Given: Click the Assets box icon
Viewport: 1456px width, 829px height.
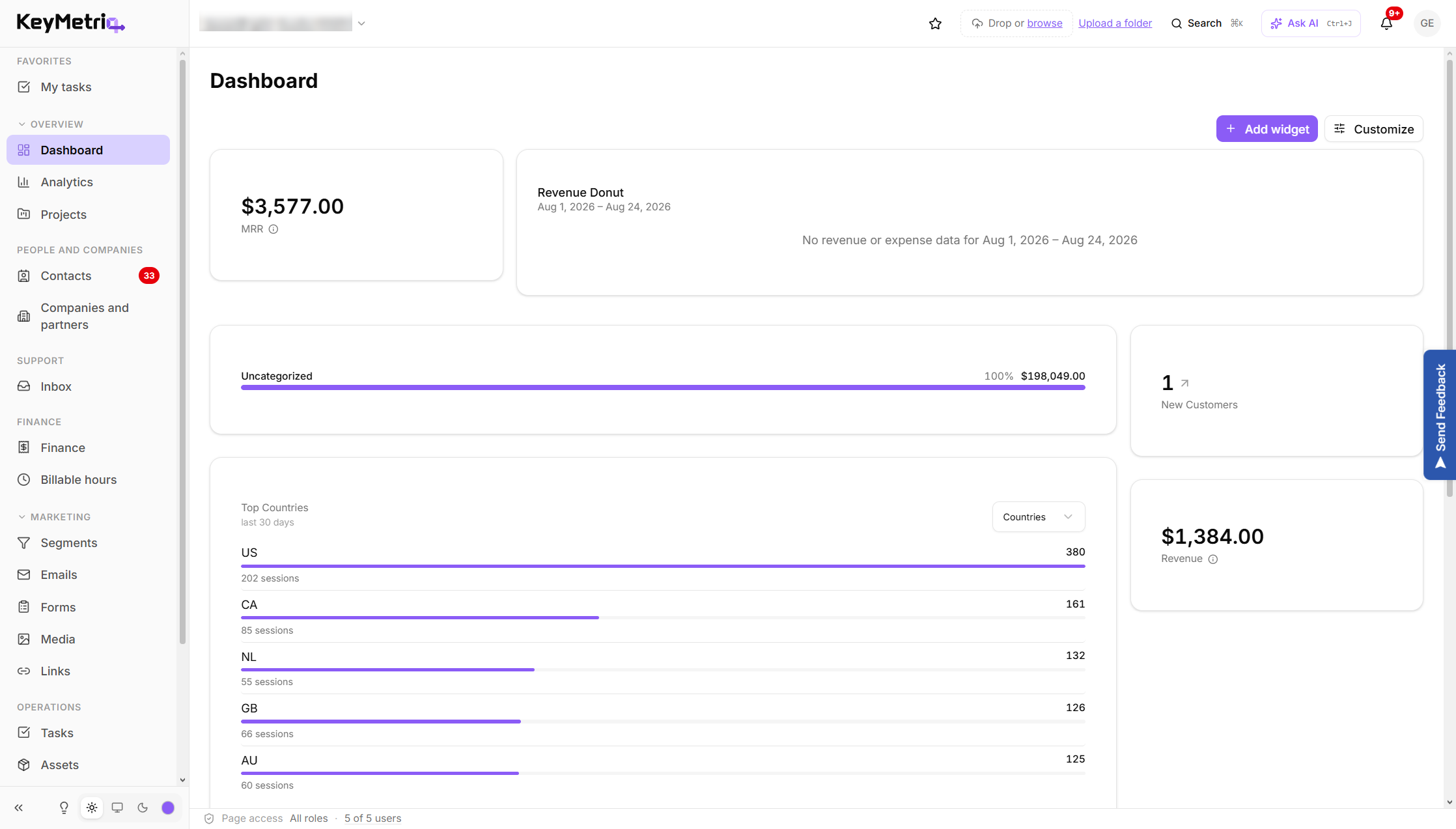Looking at the screenshot, I should pos(24,765).
